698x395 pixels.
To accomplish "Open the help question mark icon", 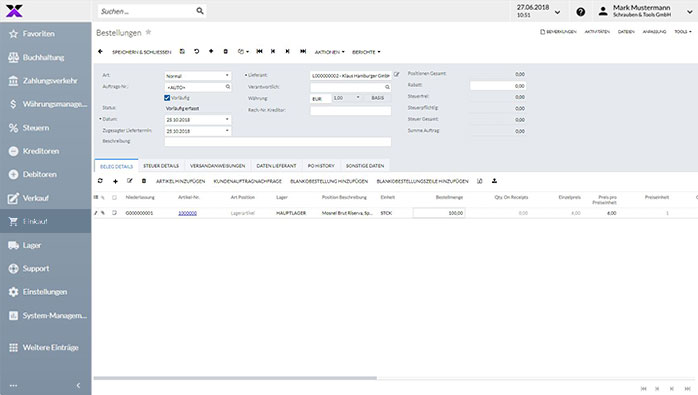I will coord(580,12).
